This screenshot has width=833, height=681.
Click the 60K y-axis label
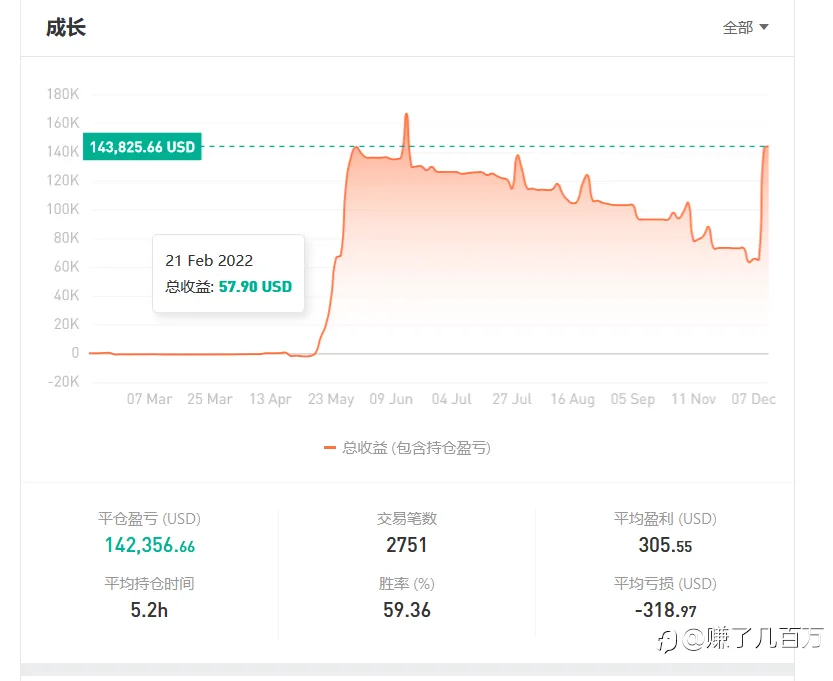pos(66,266)
